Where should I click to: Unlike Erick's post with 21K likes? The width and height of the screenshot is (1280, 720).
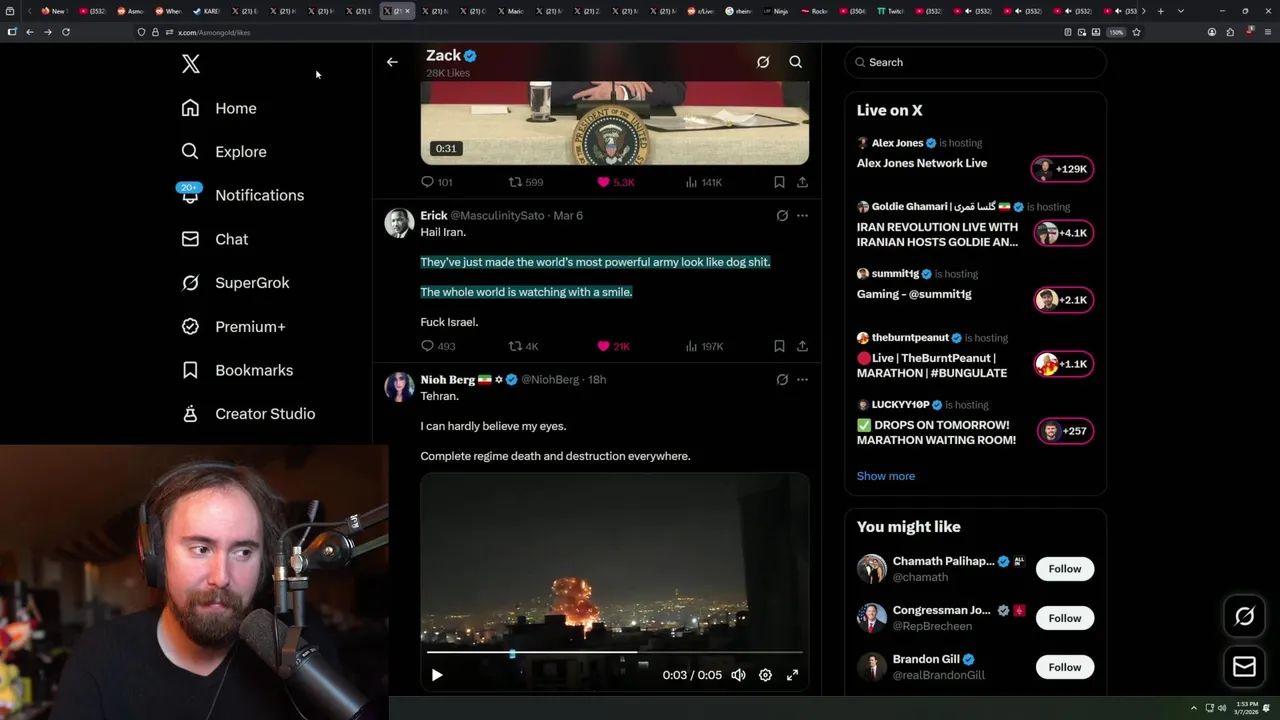coord(613,346)
